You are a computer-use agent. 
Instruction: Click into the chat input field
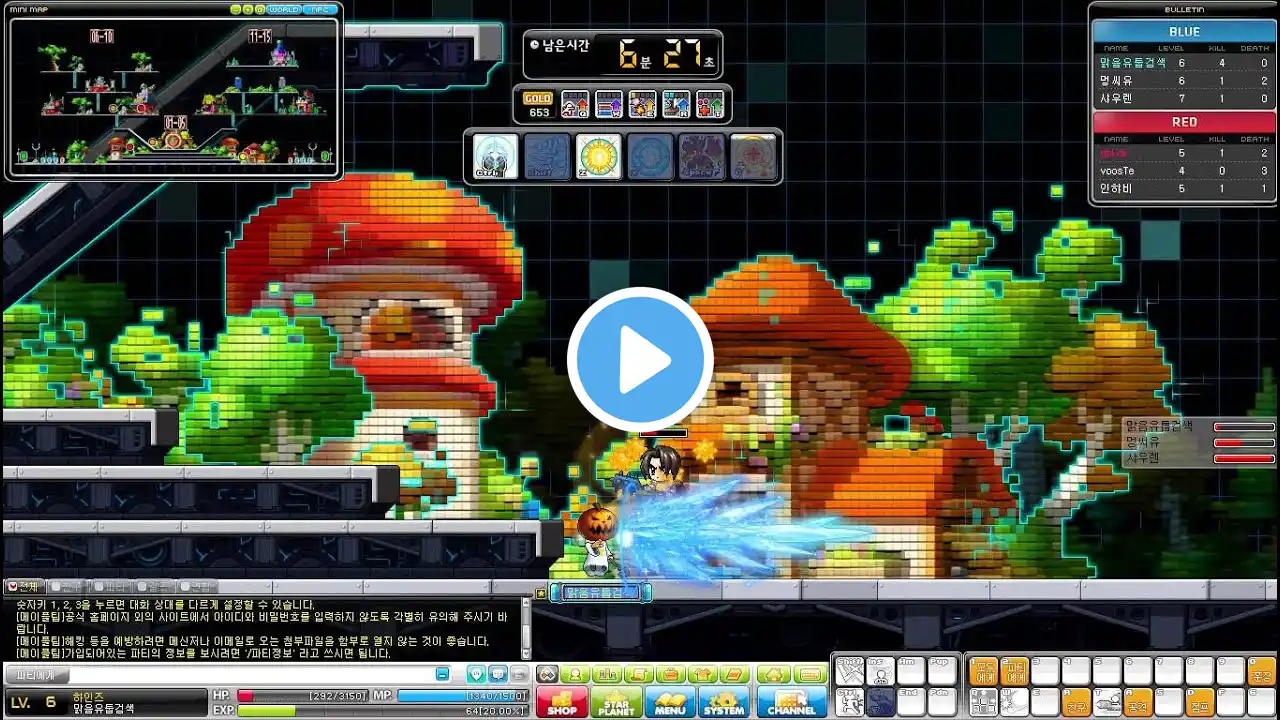[251, 675]
